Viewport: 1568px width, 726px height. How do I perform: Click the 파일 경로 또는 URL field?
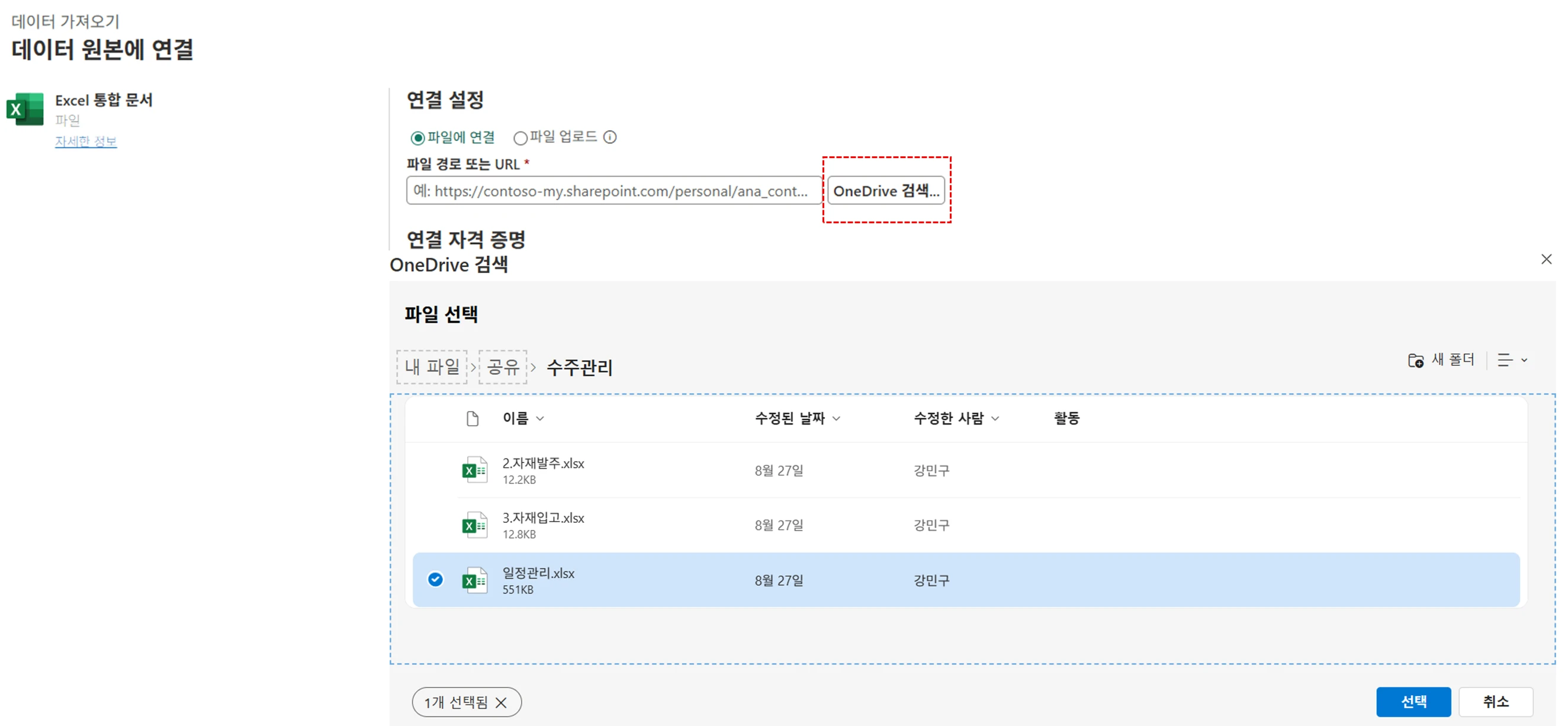click(613, 191)
